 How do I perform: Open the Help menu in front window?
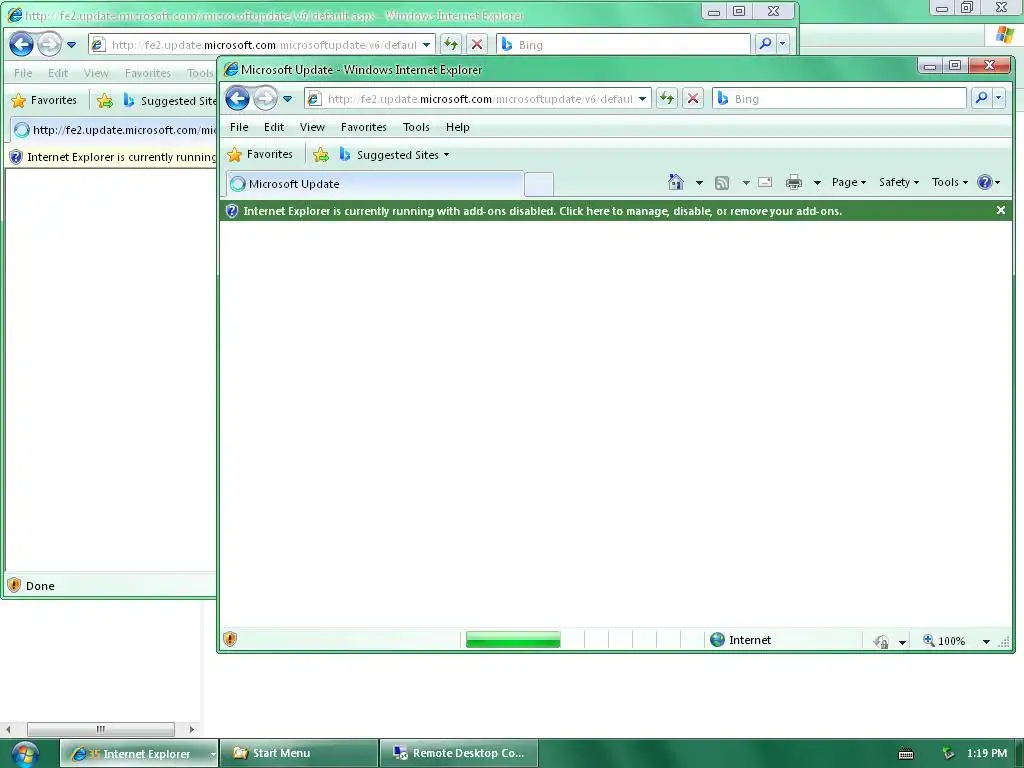tap(458, 127)
